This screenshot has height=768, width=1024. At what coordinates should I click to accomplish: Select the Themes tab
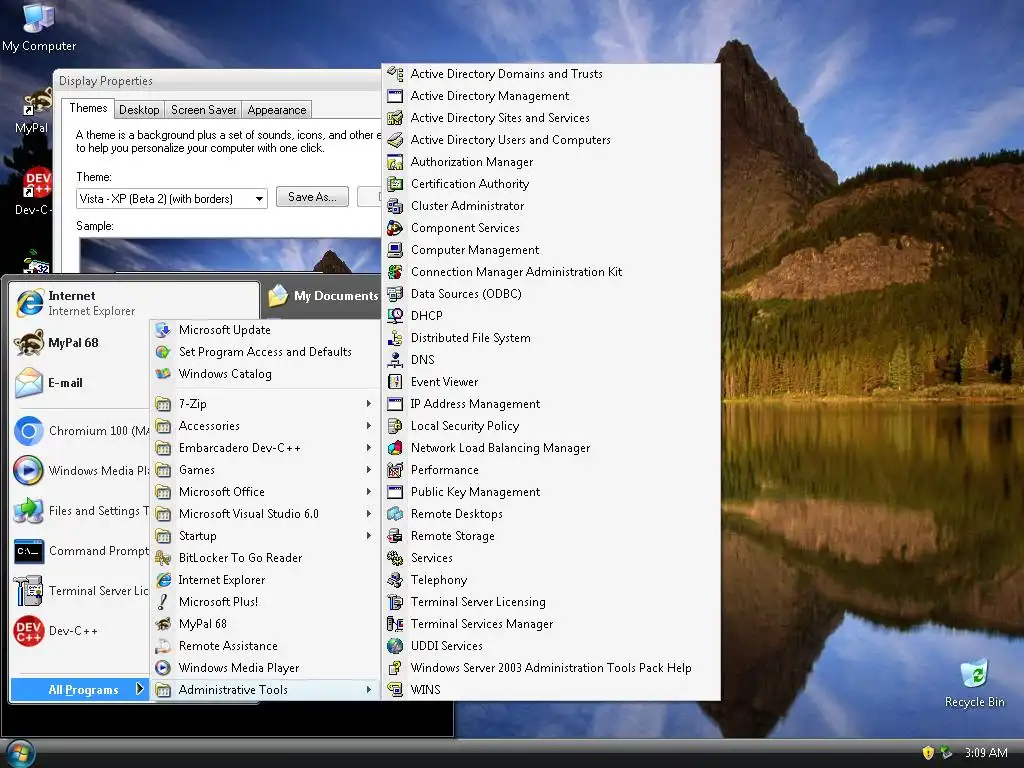[x=88, y=108]
